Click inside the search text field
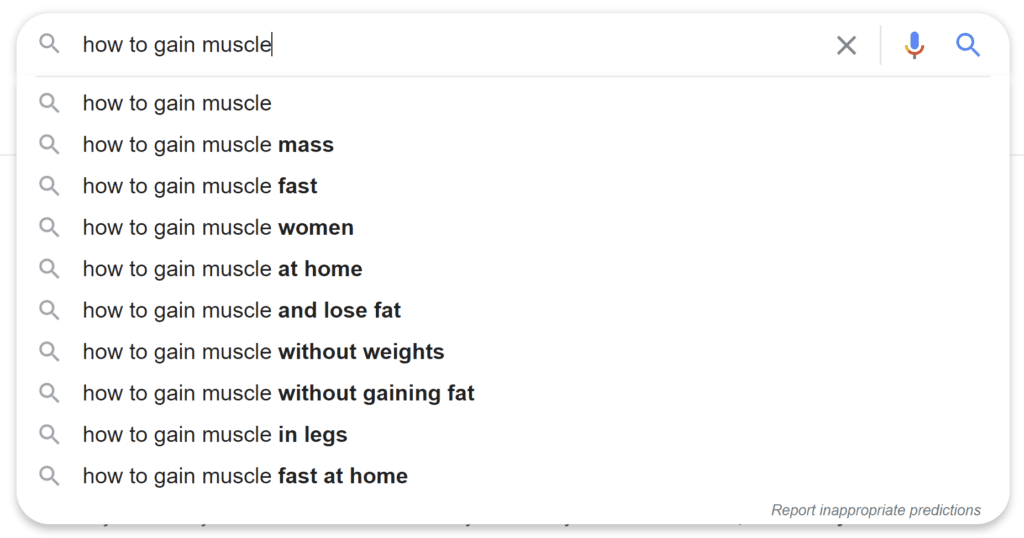This screenshot has width=1024, height=538. click(451, 44)
